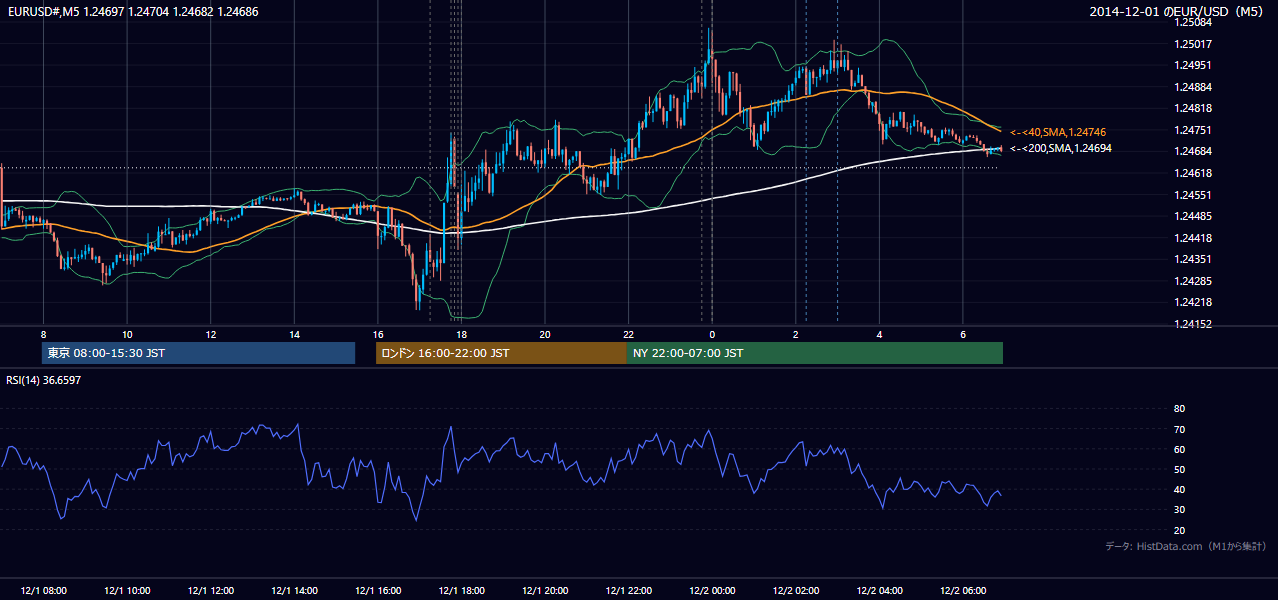Viewport: 1278px width, 600px height.
Task: Click the RSI(14) 36.6597 indicator label
Action: [x=44, y=380]
